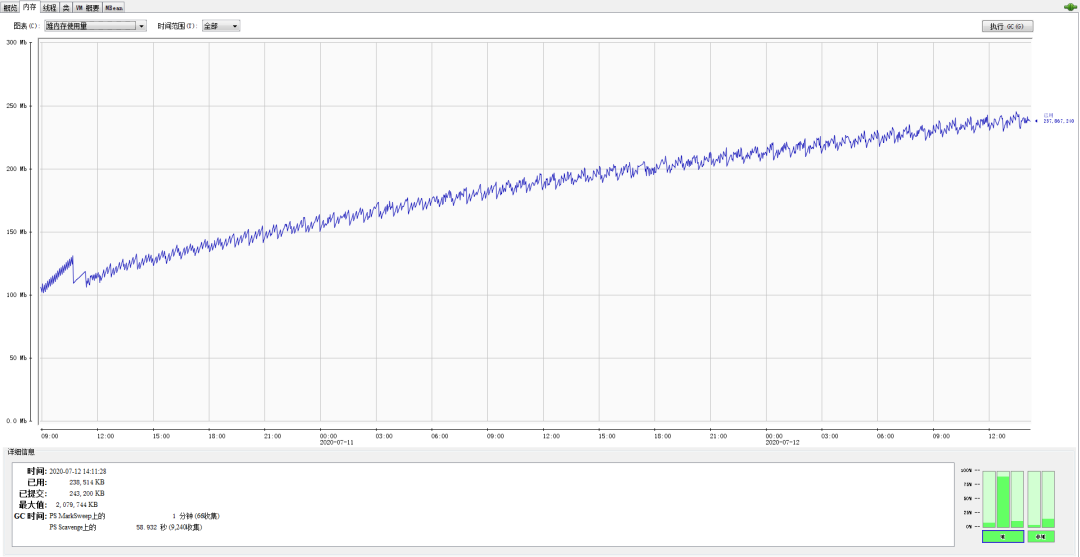This screenshot has width=1080, height=557.
Task: Select the first heap memory pool bar
Action: [x=988, y=500]
